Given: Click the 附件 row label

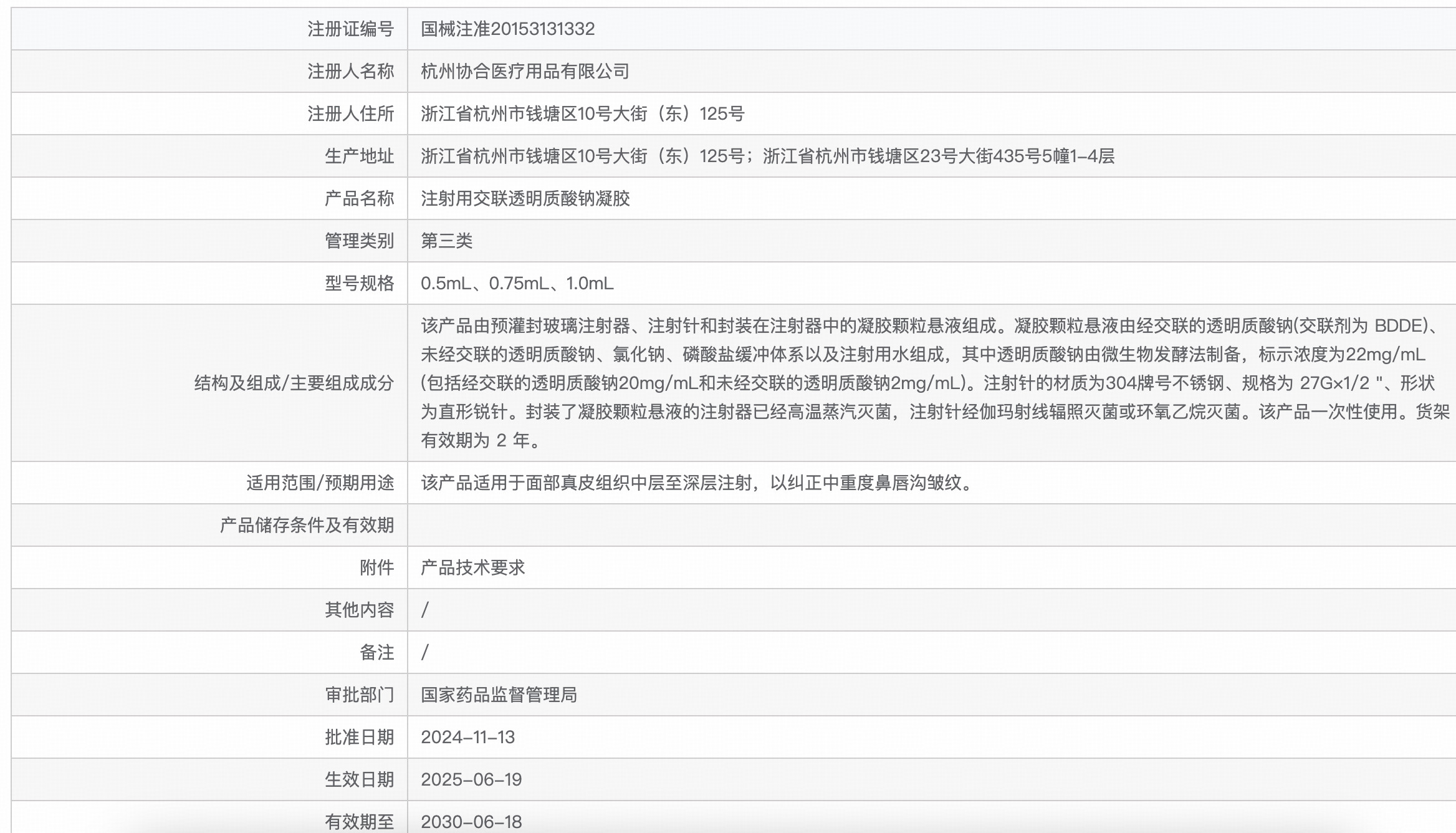Looking at the screenshot, I should pos(380,567).
